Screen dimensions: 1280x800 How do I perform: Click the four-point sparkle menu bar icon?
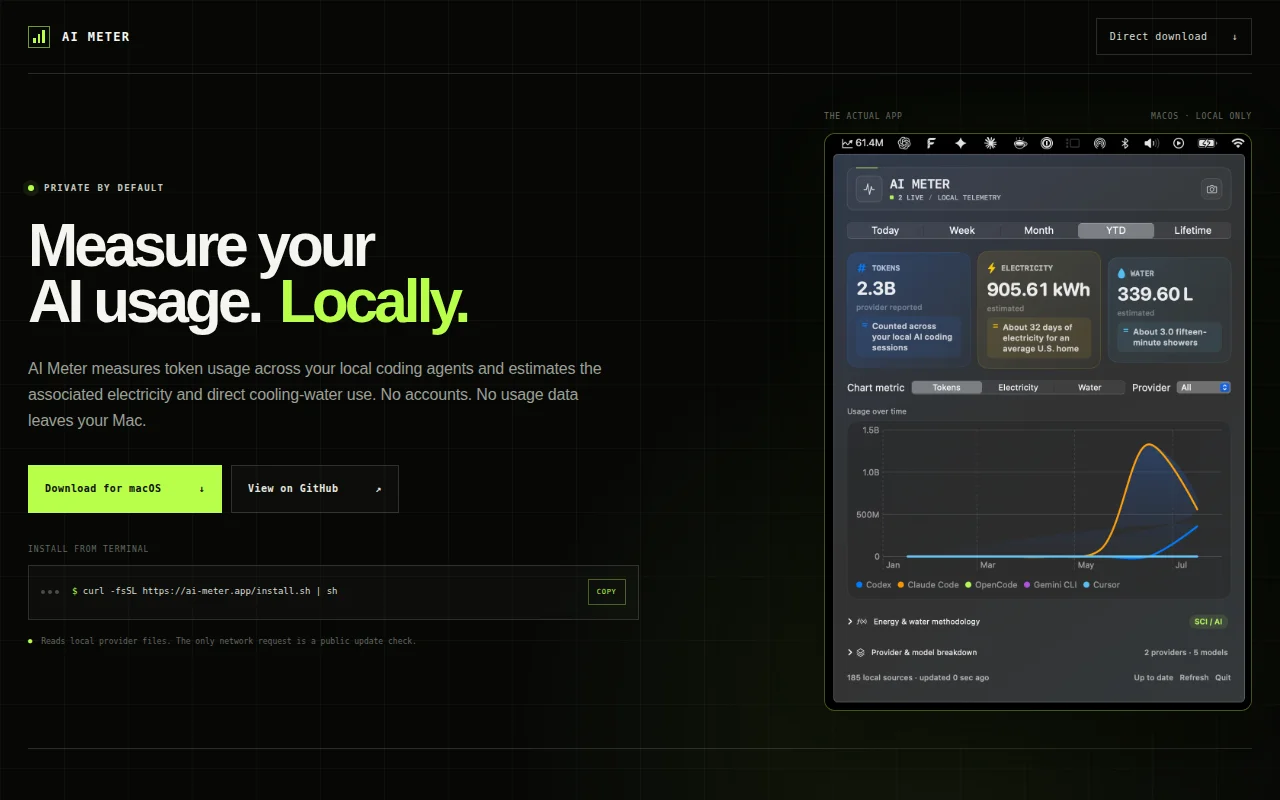click(x=960, y=143)
